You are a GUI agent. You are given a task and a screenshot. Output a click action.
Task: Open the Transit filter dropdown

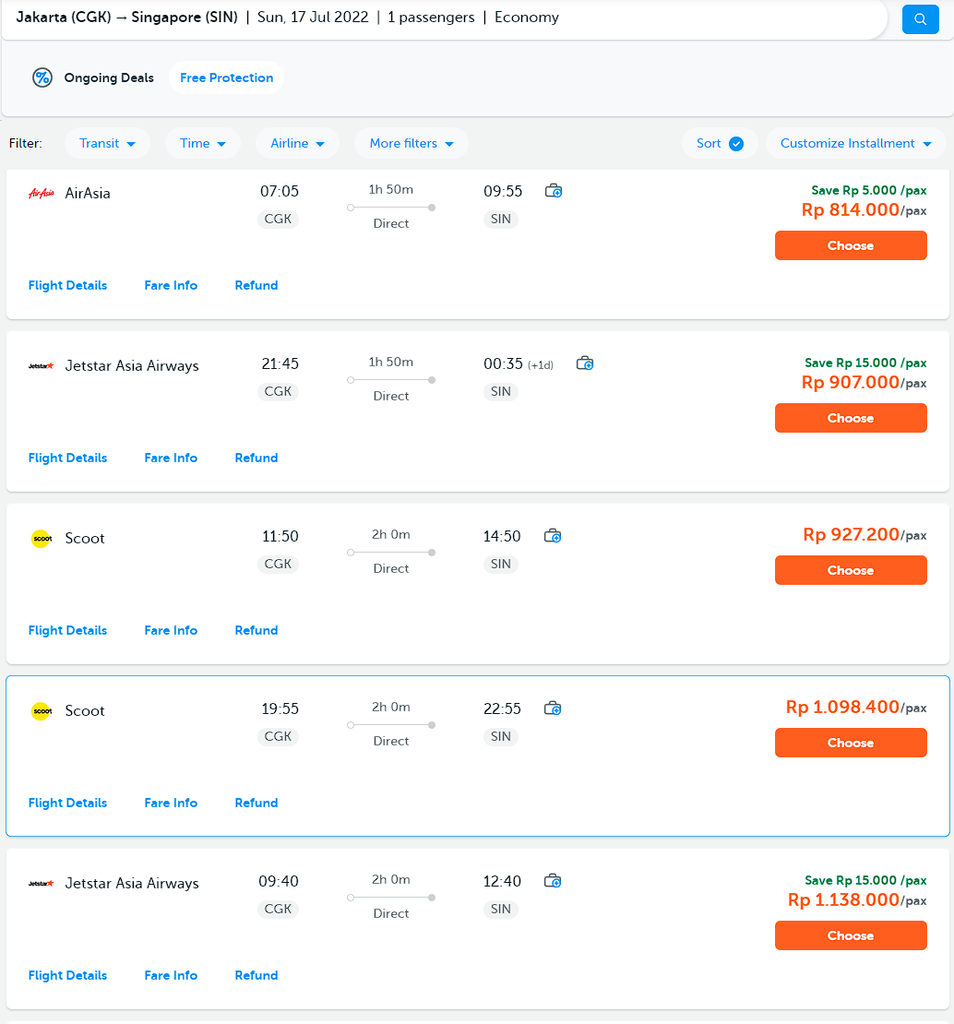tap(107, 143)
